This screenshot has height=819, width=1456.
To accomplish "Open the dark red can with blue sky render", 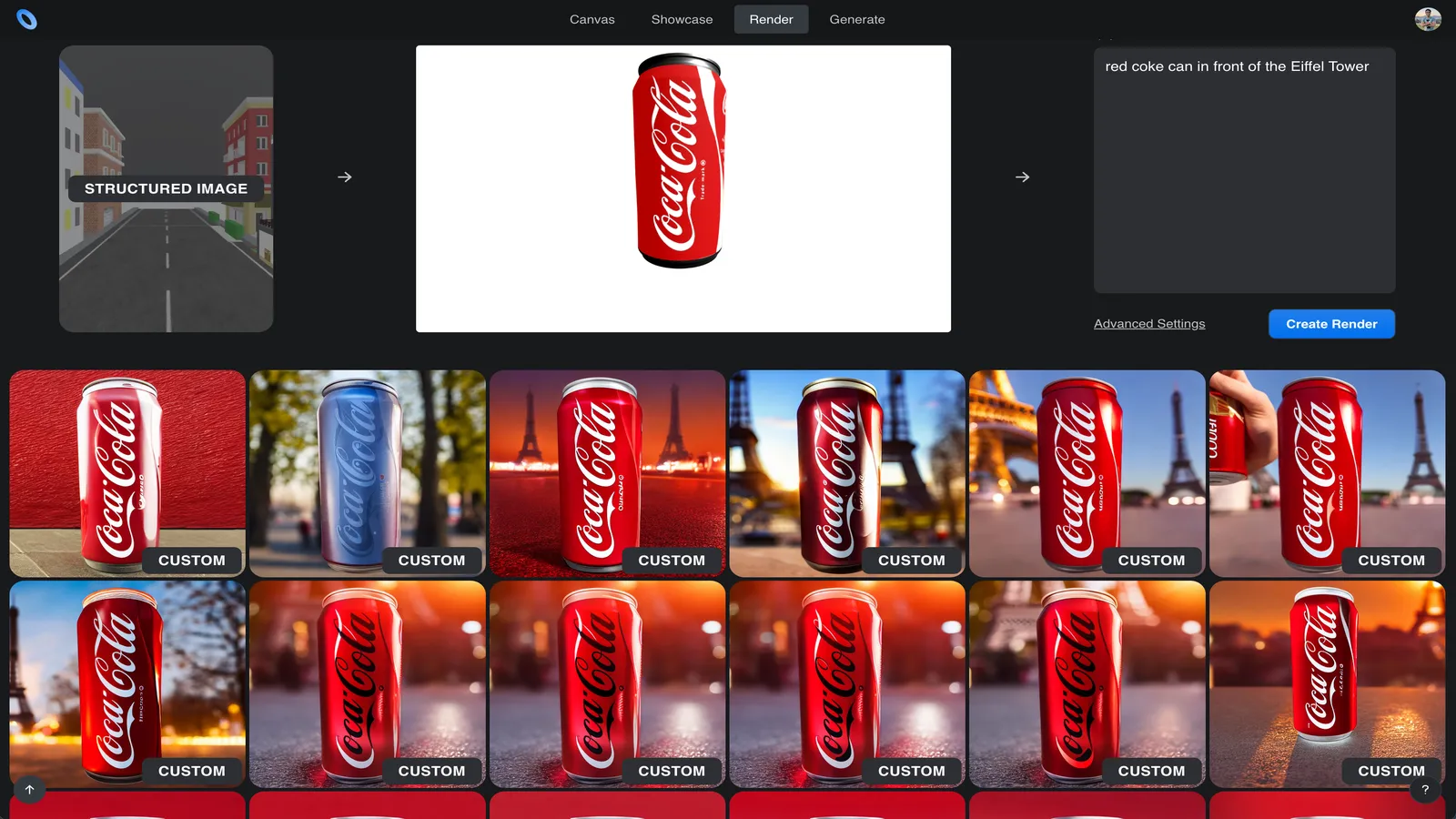I will [x=847, y=473].
